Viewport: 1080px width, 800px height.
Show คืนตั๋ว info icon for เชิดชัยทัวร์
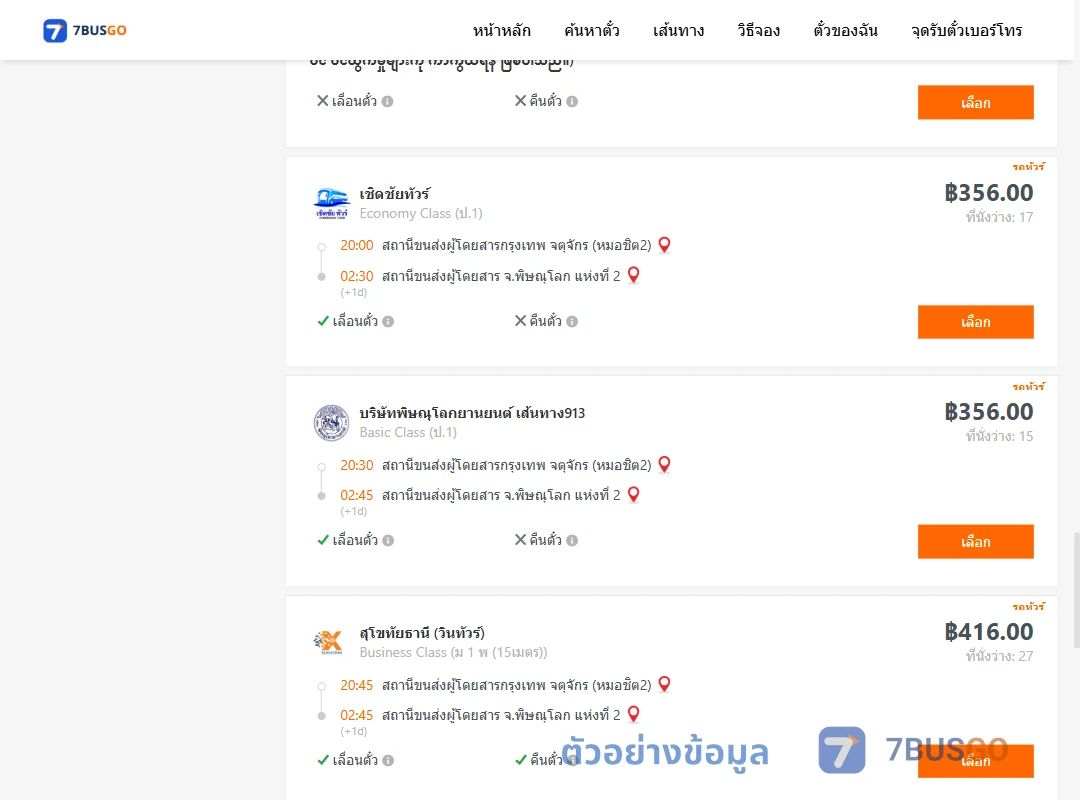coord(572,321)
